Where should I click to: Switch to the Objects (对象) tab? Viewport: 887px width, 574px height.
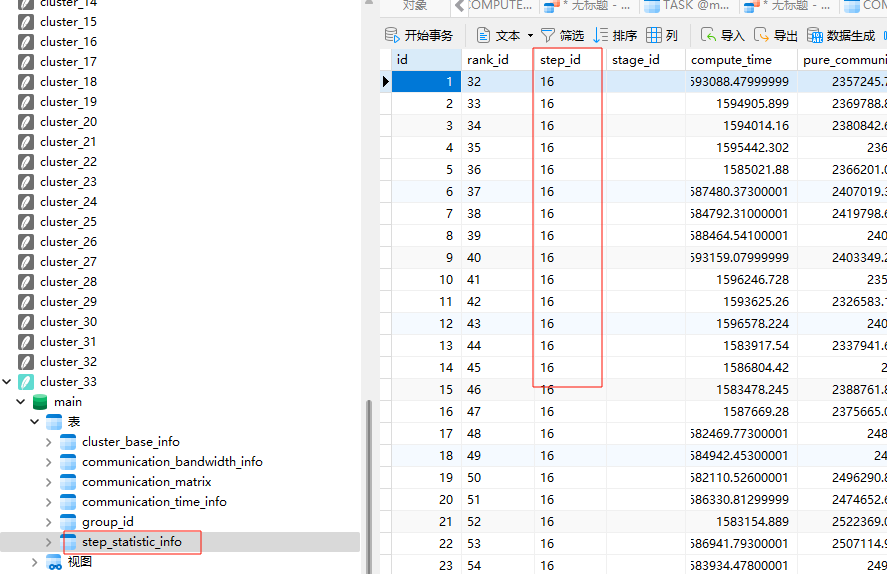click(415, 6)
